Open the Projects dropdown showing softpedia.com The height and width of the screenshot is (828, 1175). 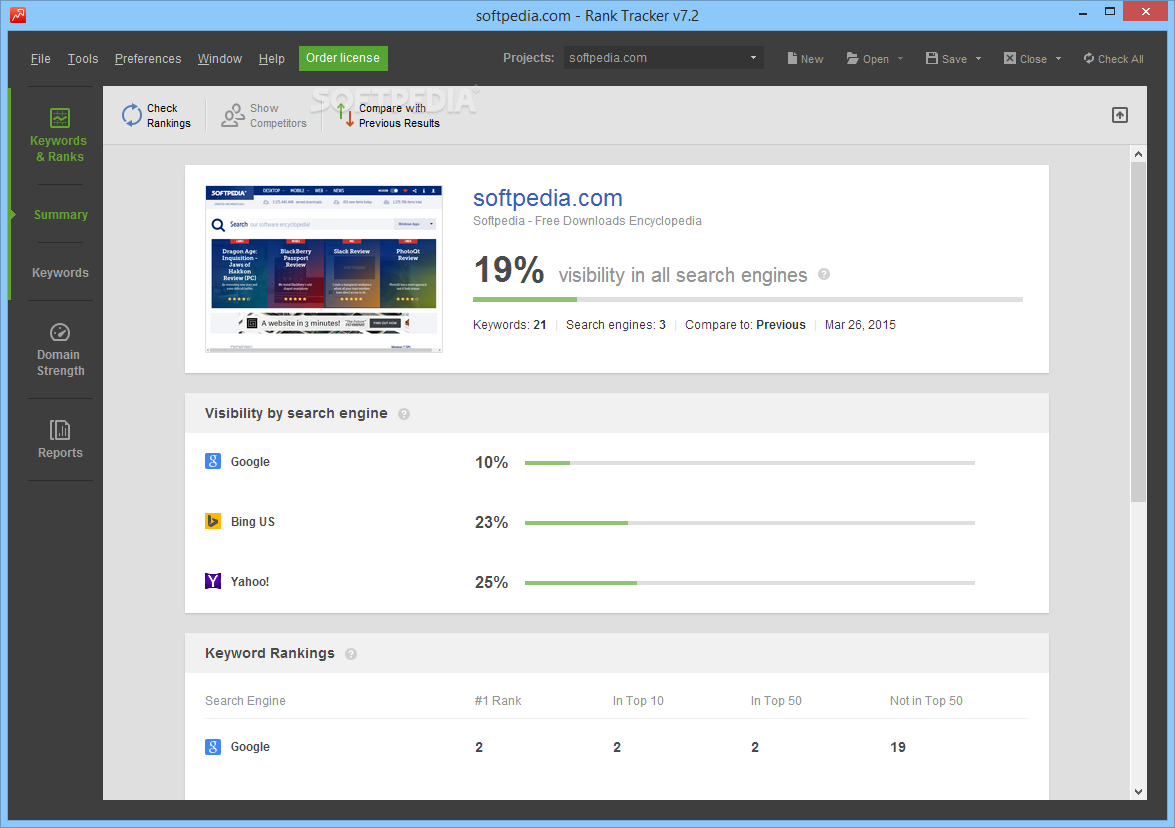point(663,58)
